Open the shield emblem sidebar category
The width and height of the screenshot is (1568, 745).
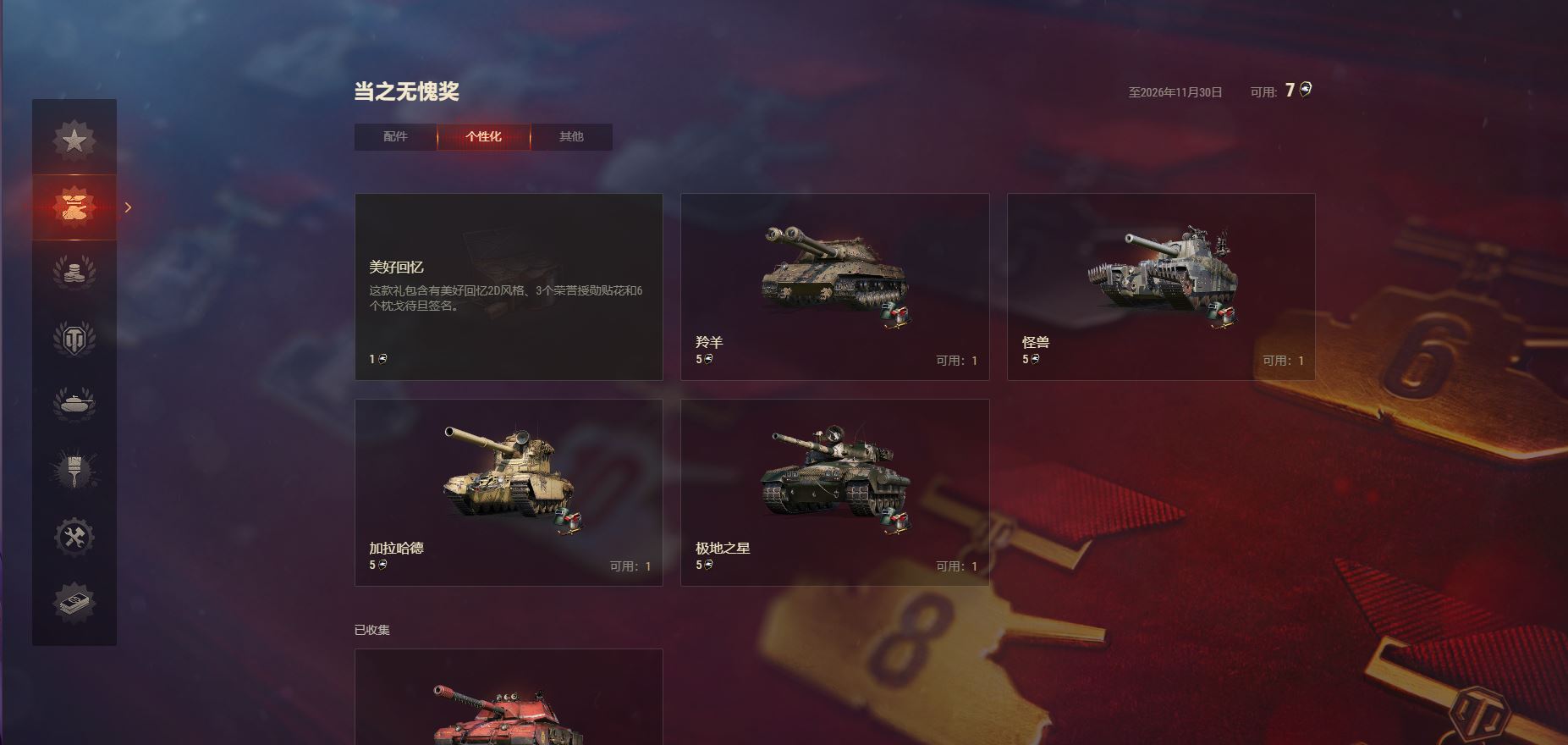(x=74, y=339)
